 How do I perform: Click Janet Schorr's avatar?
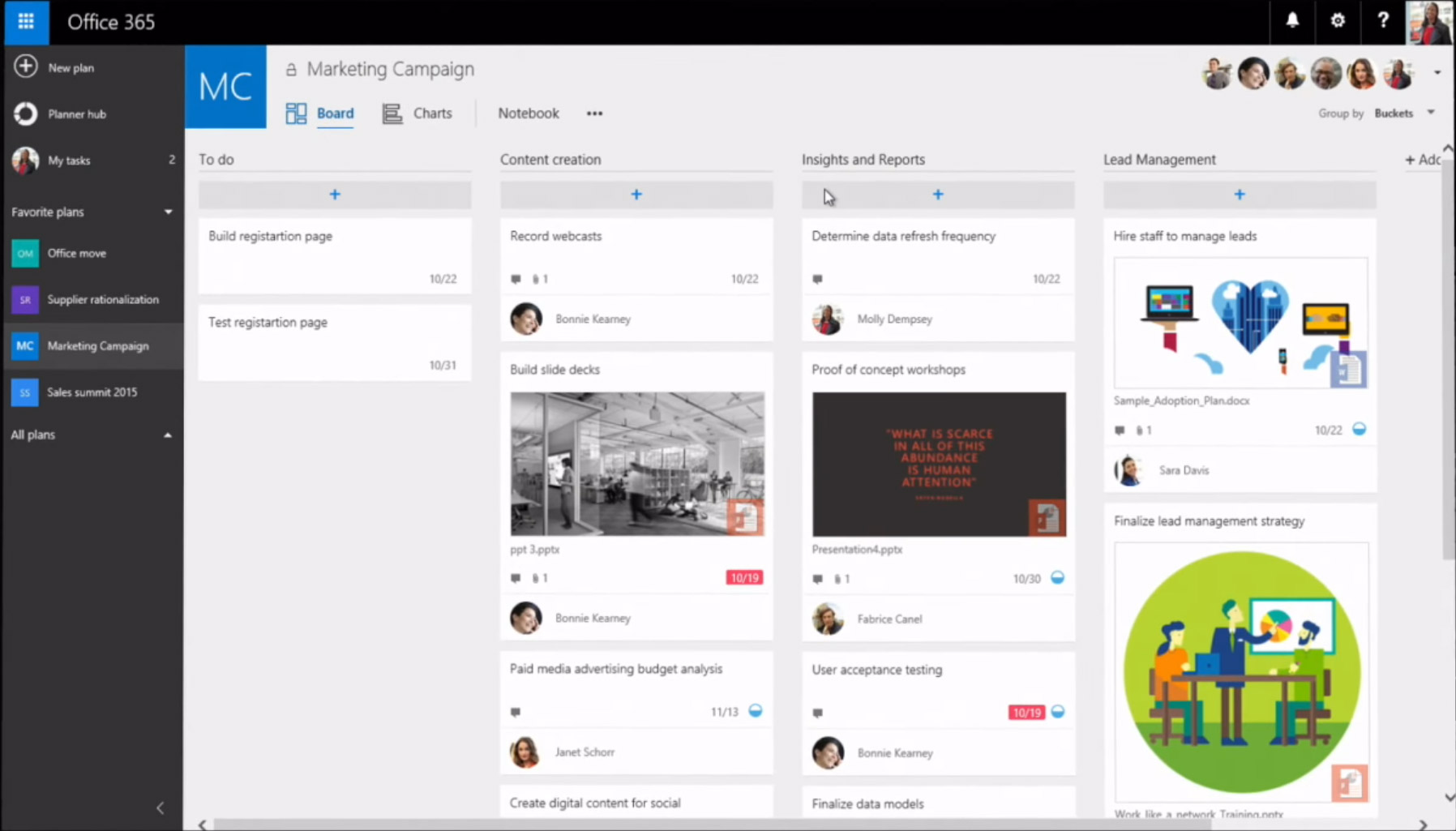(525, 752)
